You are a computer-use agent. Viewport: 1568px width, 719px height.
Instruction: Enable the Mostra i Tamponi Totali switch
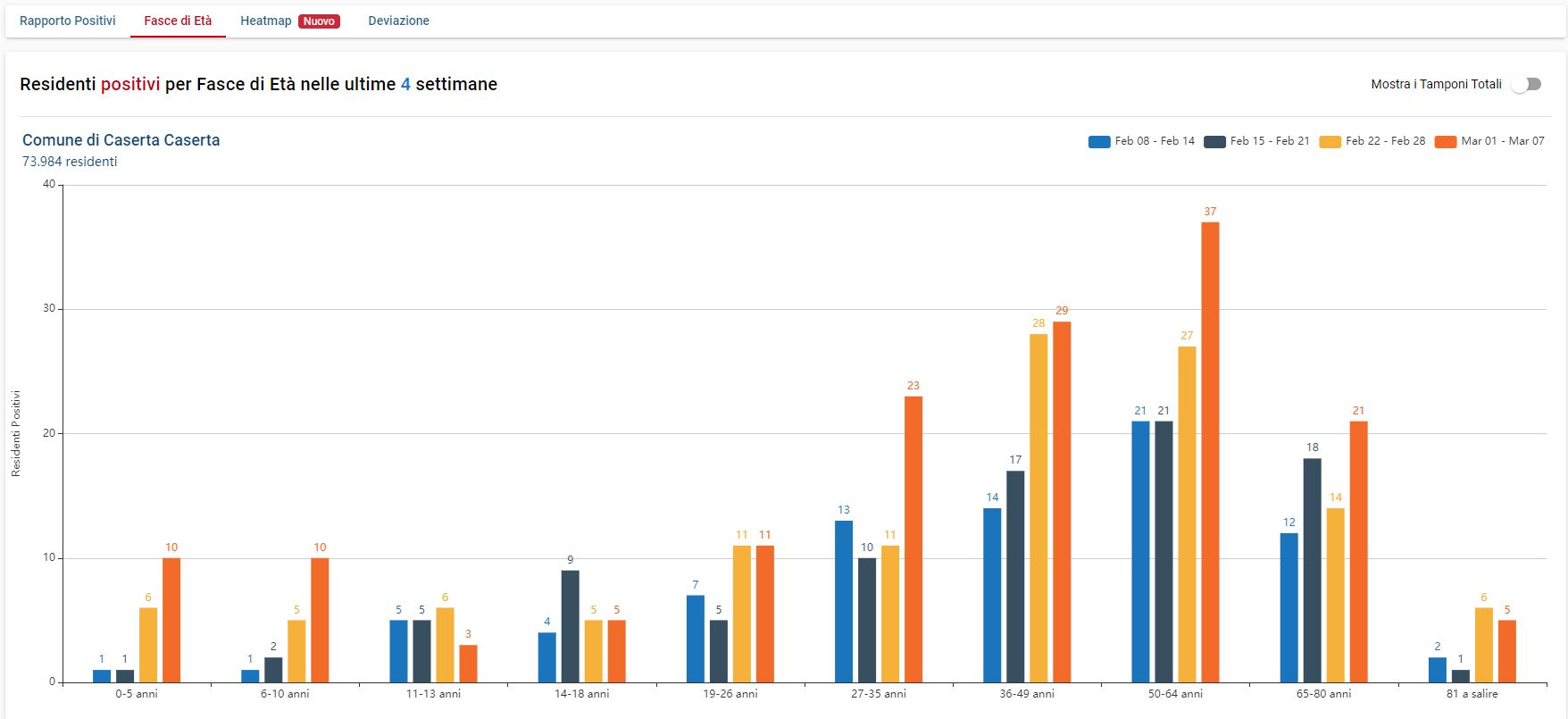[1526, 84]
